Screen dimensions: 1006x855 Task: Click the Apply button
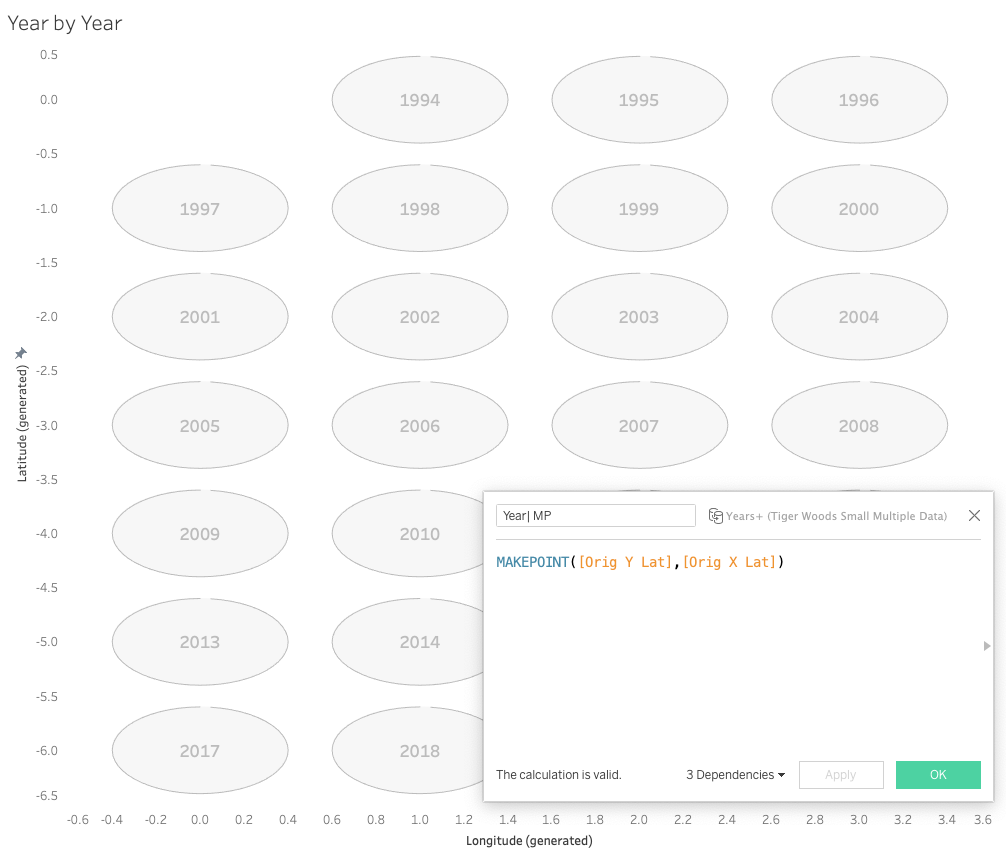840,775
